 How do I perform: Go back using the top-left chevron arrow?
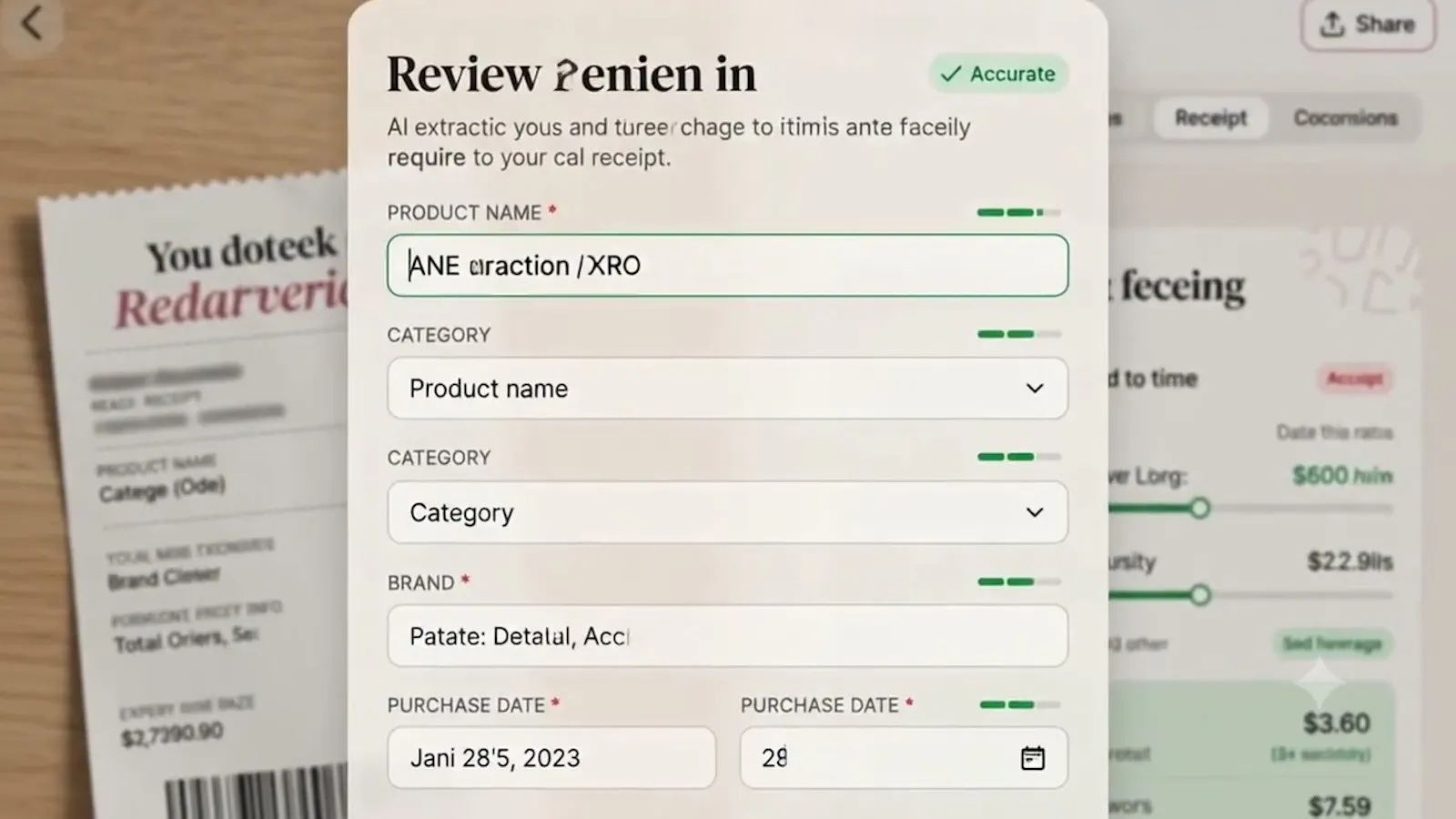click(32, 23)
